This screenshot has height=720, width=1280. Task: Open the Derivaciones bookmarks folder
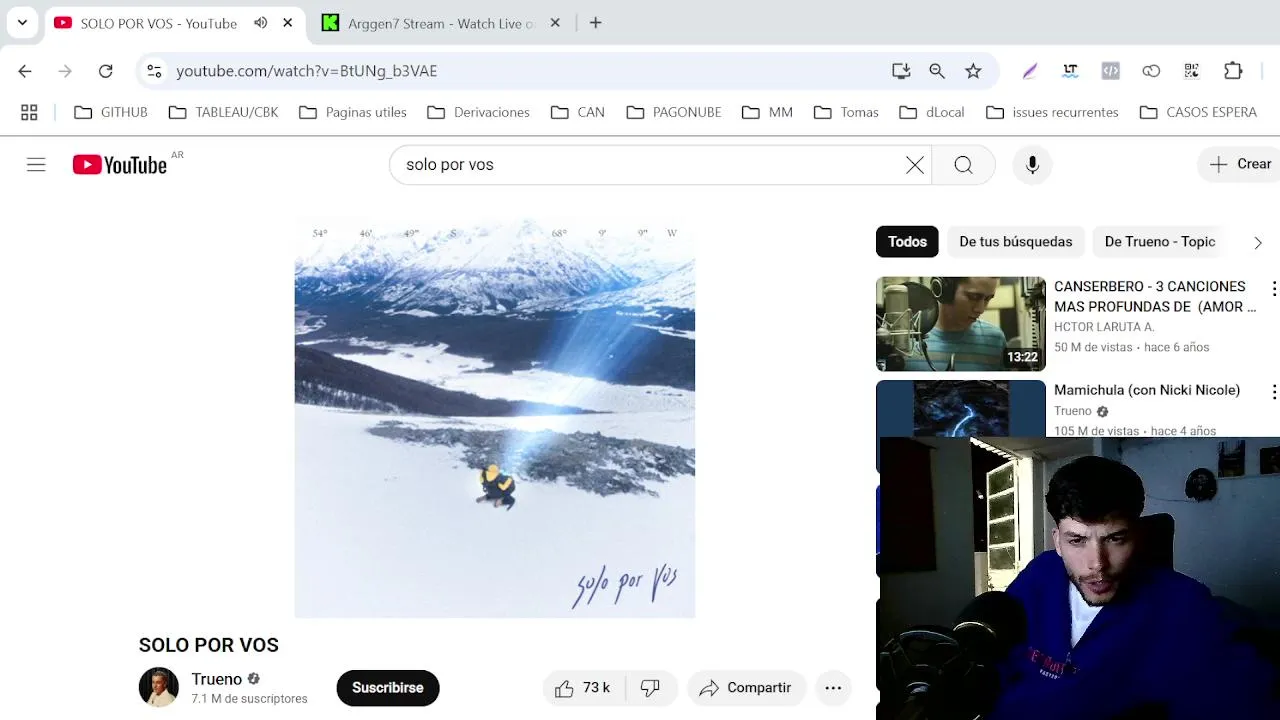(x=478, y=112)
